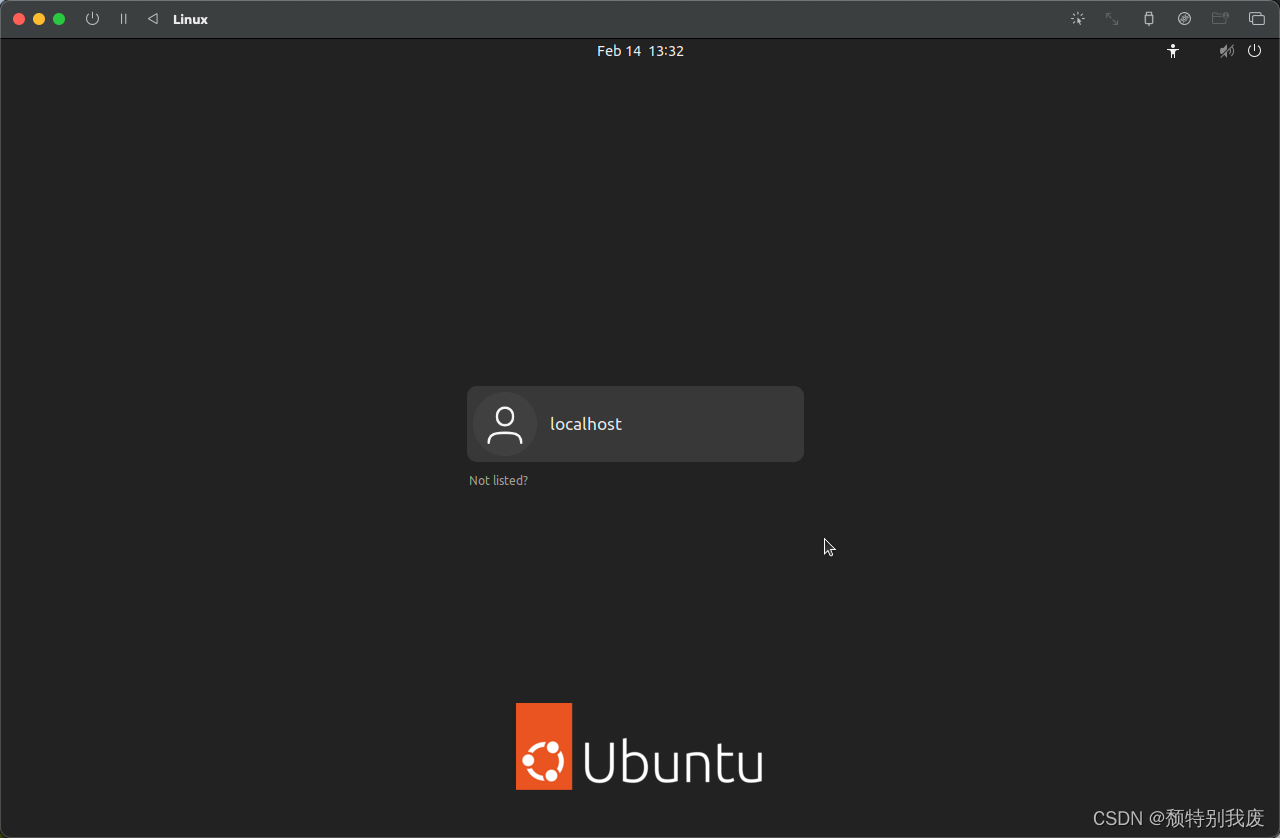Open the shared folder icon in title bar
Screen dimensions: 1280x838
tap(1220, 19)
